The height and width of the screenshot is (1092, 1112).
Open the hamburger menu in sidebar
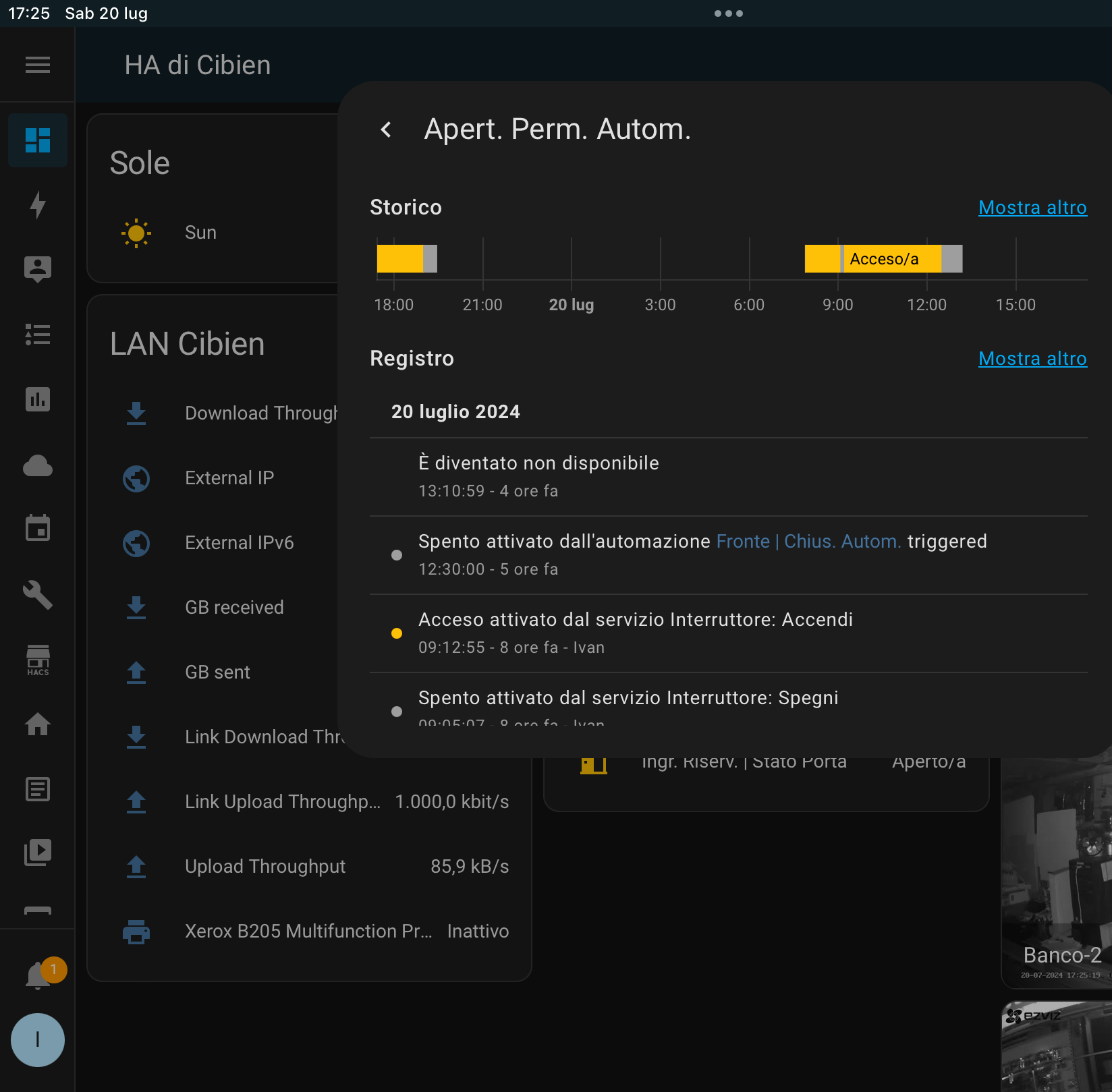pos(38,65)
